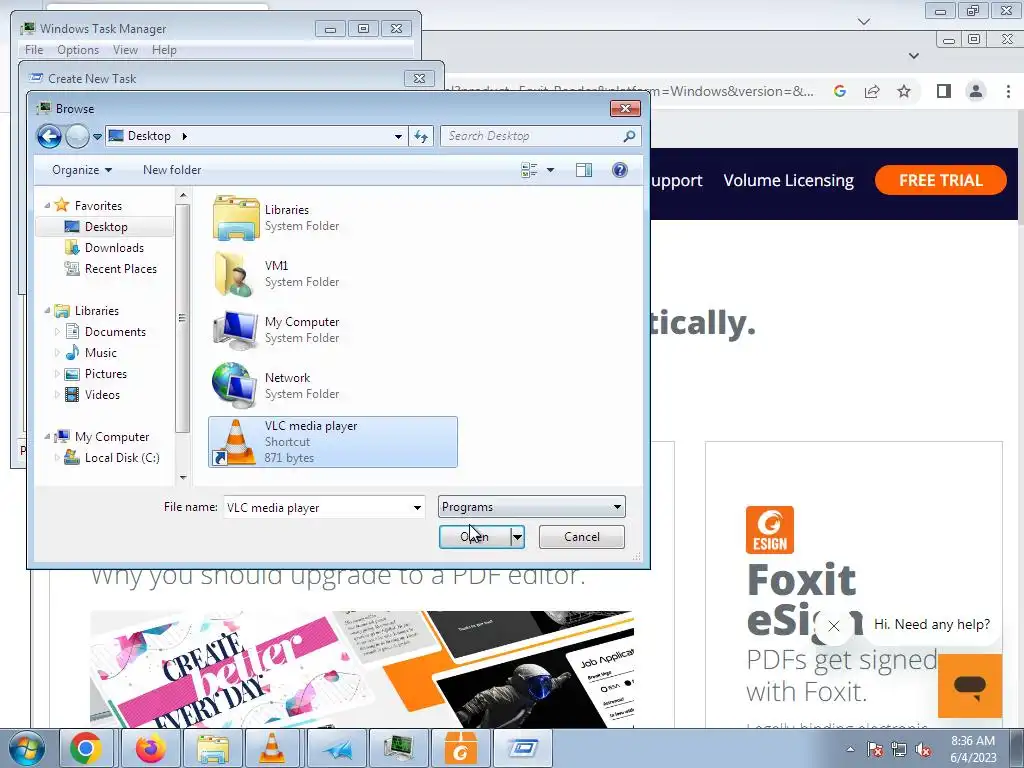
Task: Open the Organize menu
Action: point(82,170)
